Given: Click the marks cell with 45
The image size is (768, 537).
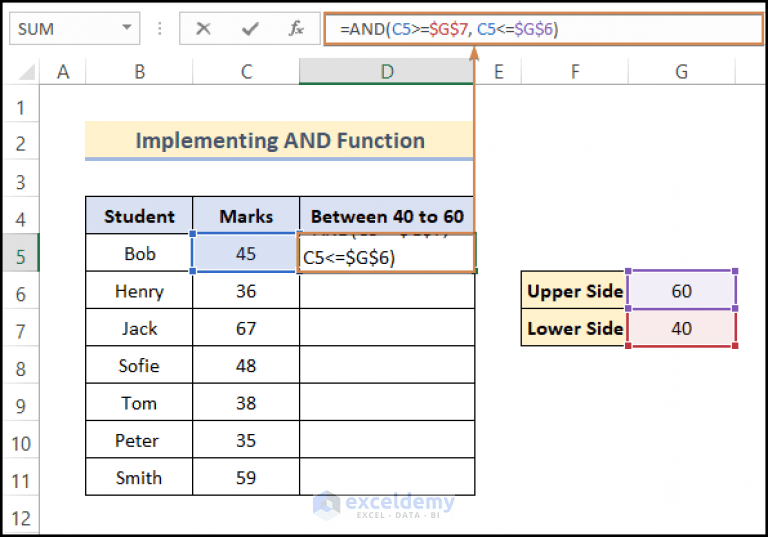Looking at the screenshot, I should pyautogui.click(x=246, y=253).
